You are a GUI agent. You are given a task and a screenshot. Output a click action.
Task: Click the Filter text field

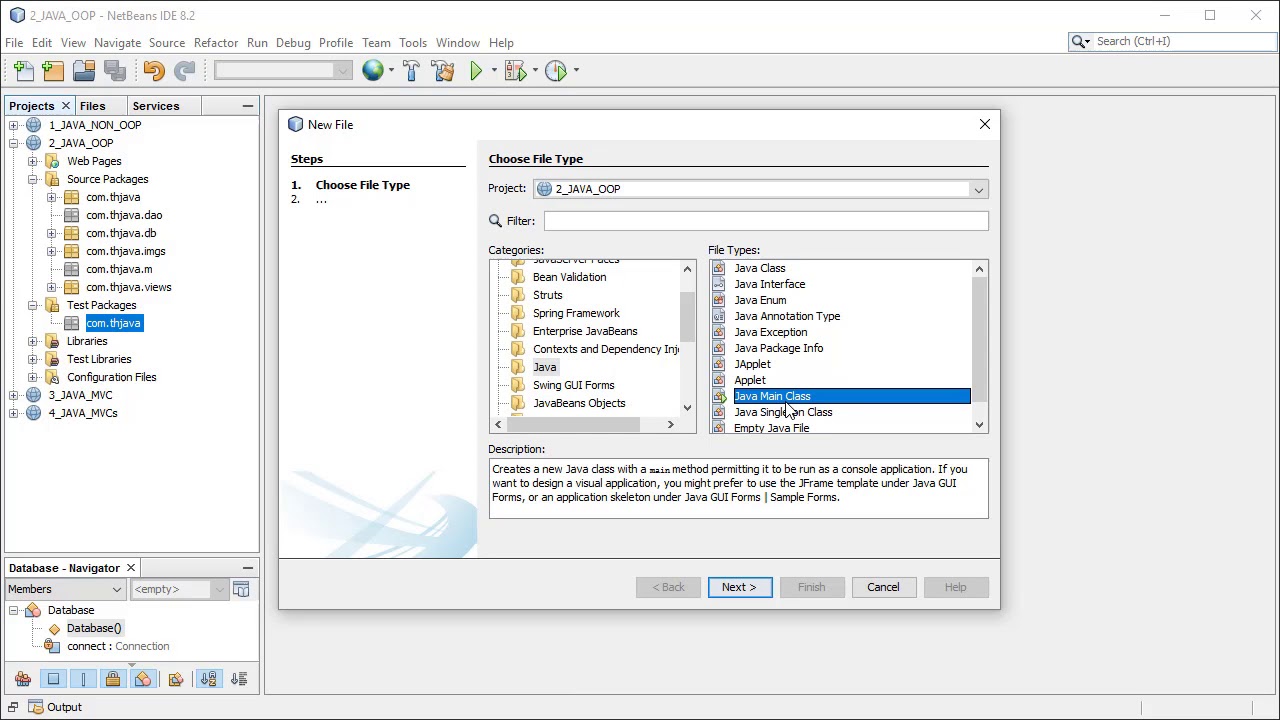pos(766,221)
